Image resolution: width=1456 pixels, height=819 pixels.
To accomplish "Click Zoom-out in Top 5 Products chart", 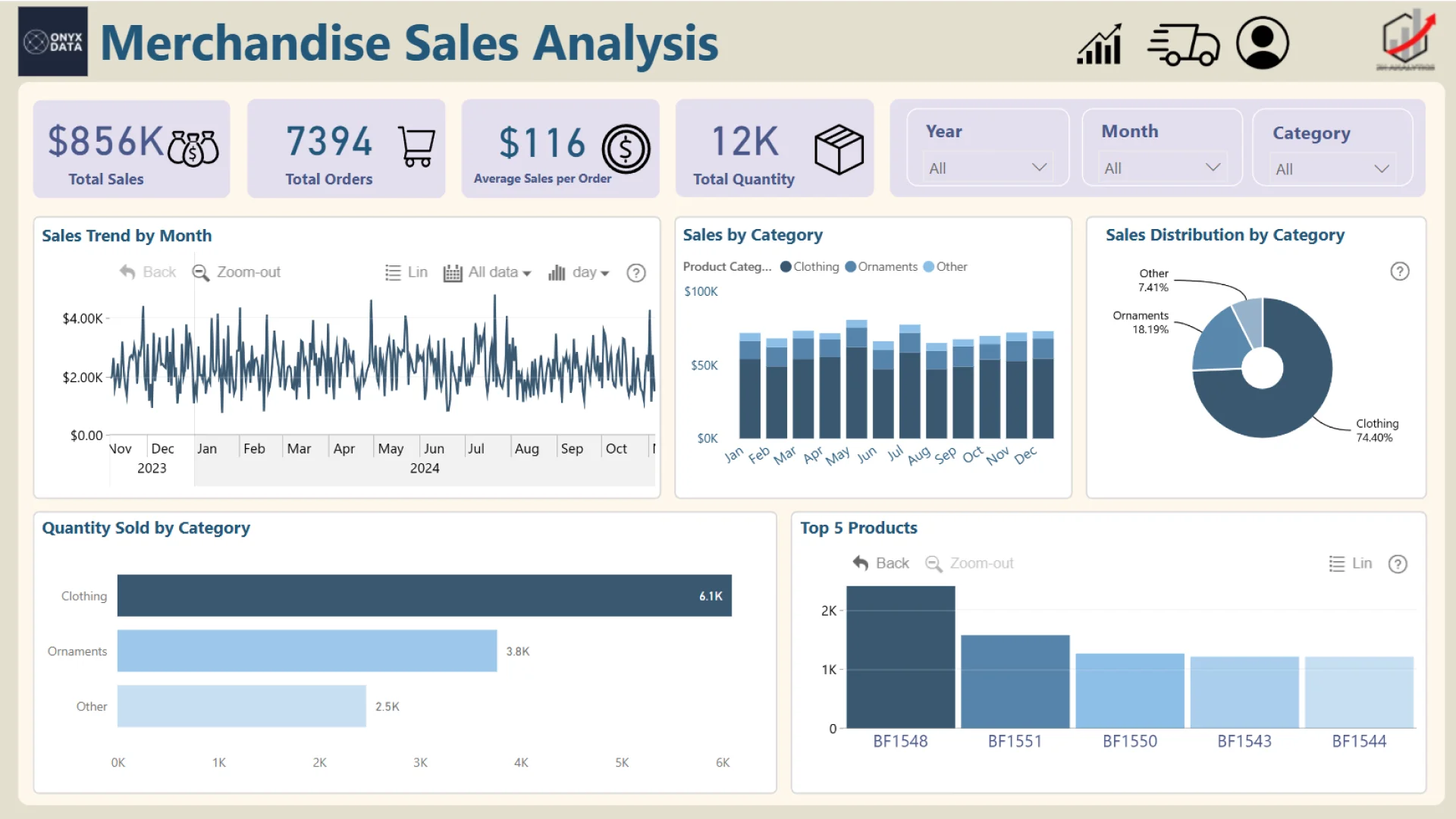I will tap(969, 563).
